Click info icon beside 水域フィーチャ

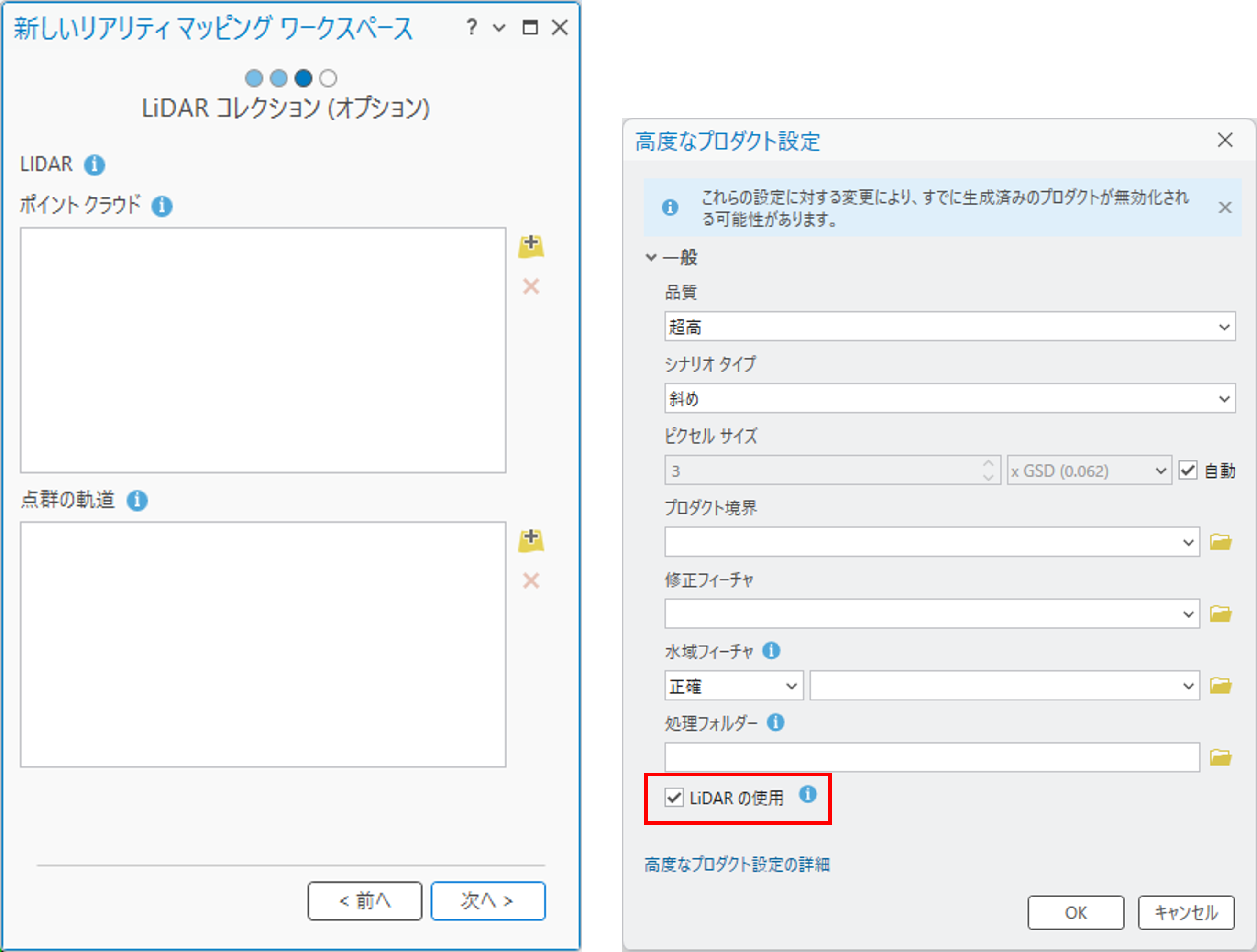click(x=771, y=650)
